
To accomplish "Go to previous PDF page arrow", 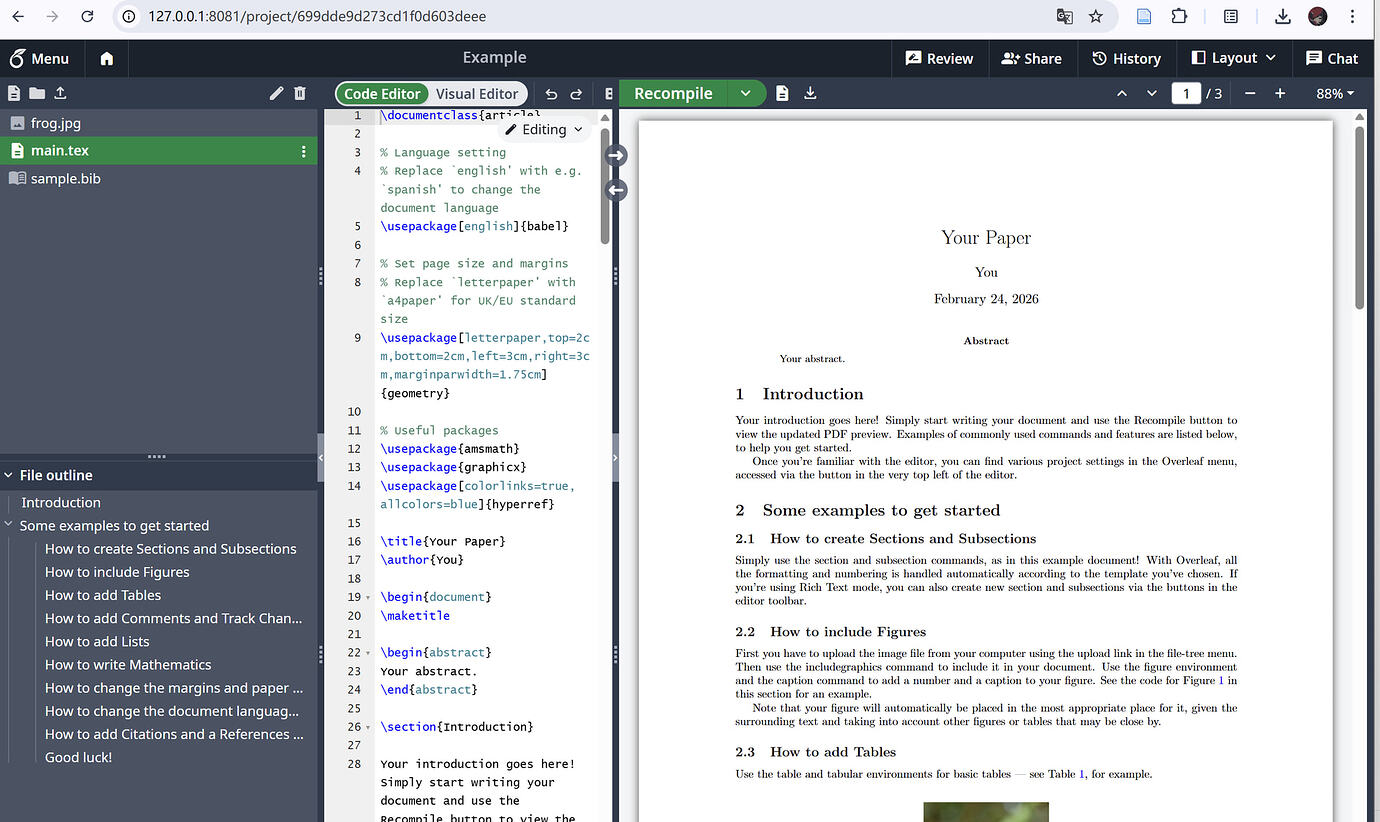I will point(1122,93).
